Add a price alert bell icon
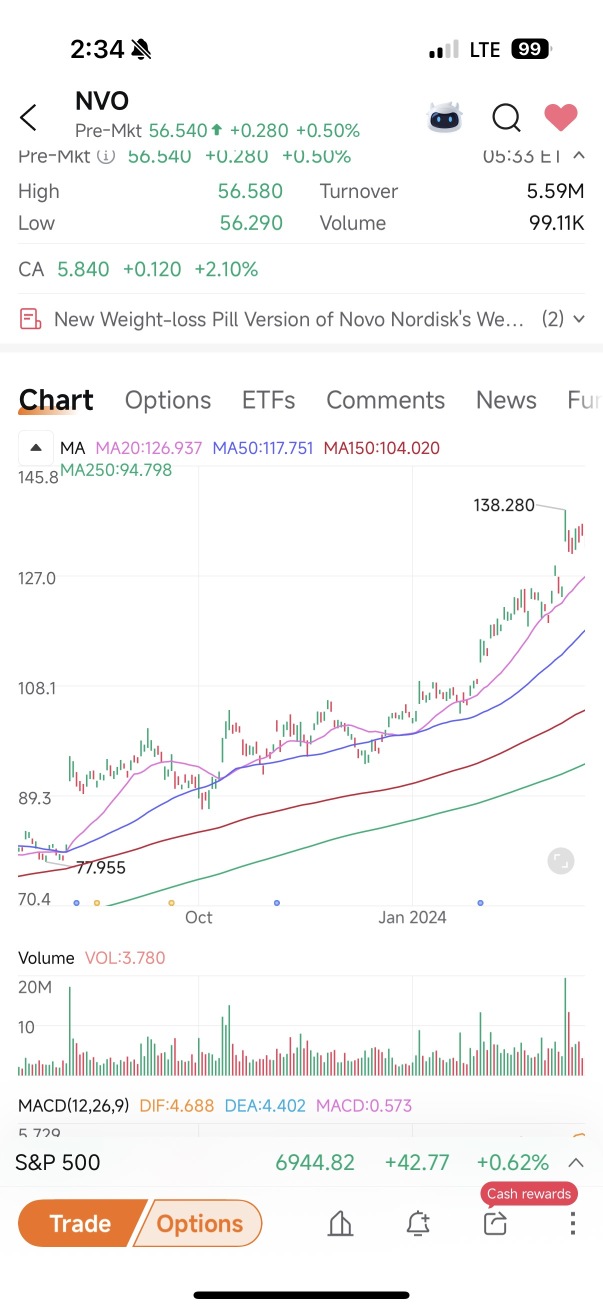This screenshot has height=1311, width=603. (x=418, y=1224)
